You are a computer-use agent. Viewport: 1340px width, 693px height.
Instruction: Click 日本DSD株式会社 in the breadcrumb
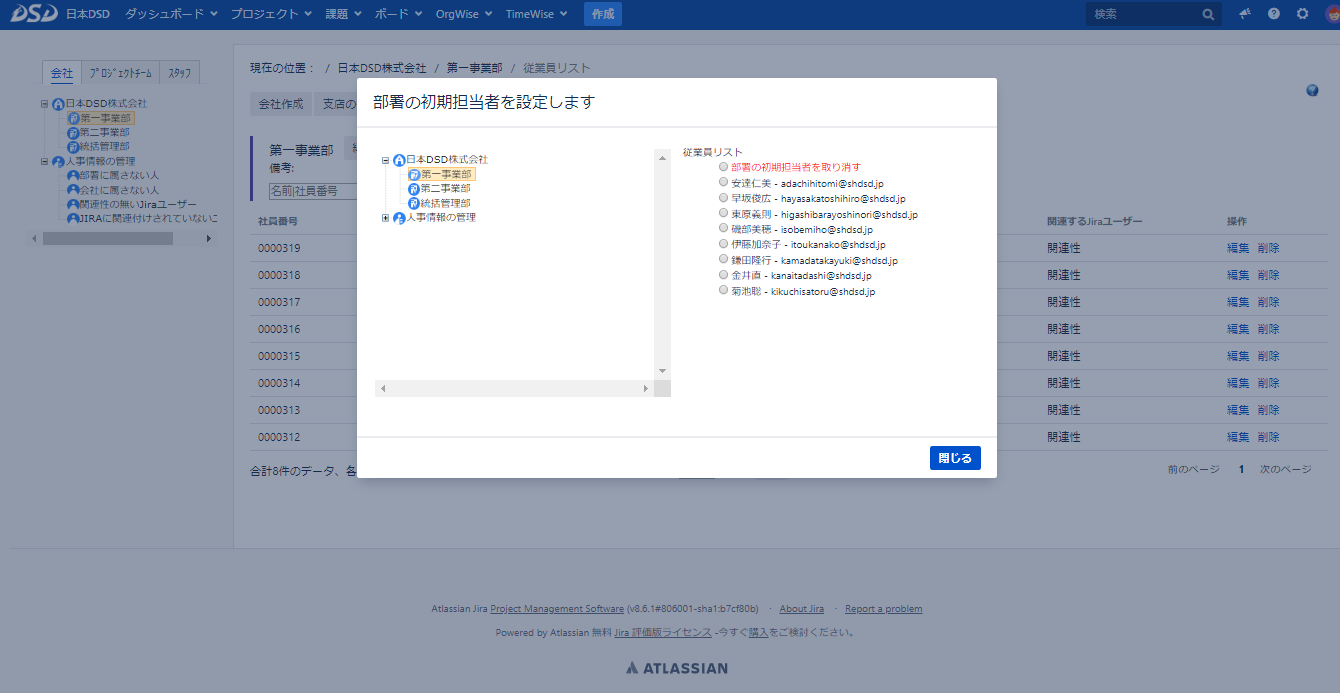tap(382, 68)
